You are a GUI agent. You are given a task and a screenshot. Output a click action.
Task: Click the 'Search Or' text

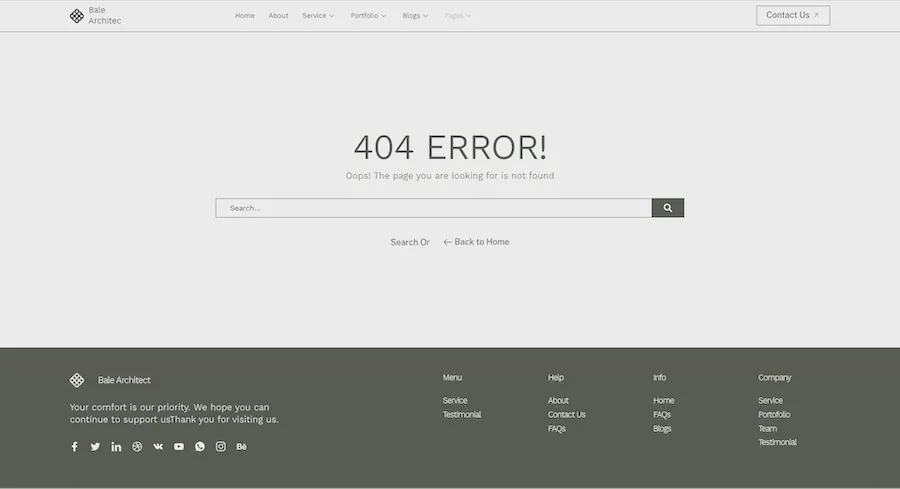tap(410, 242)
